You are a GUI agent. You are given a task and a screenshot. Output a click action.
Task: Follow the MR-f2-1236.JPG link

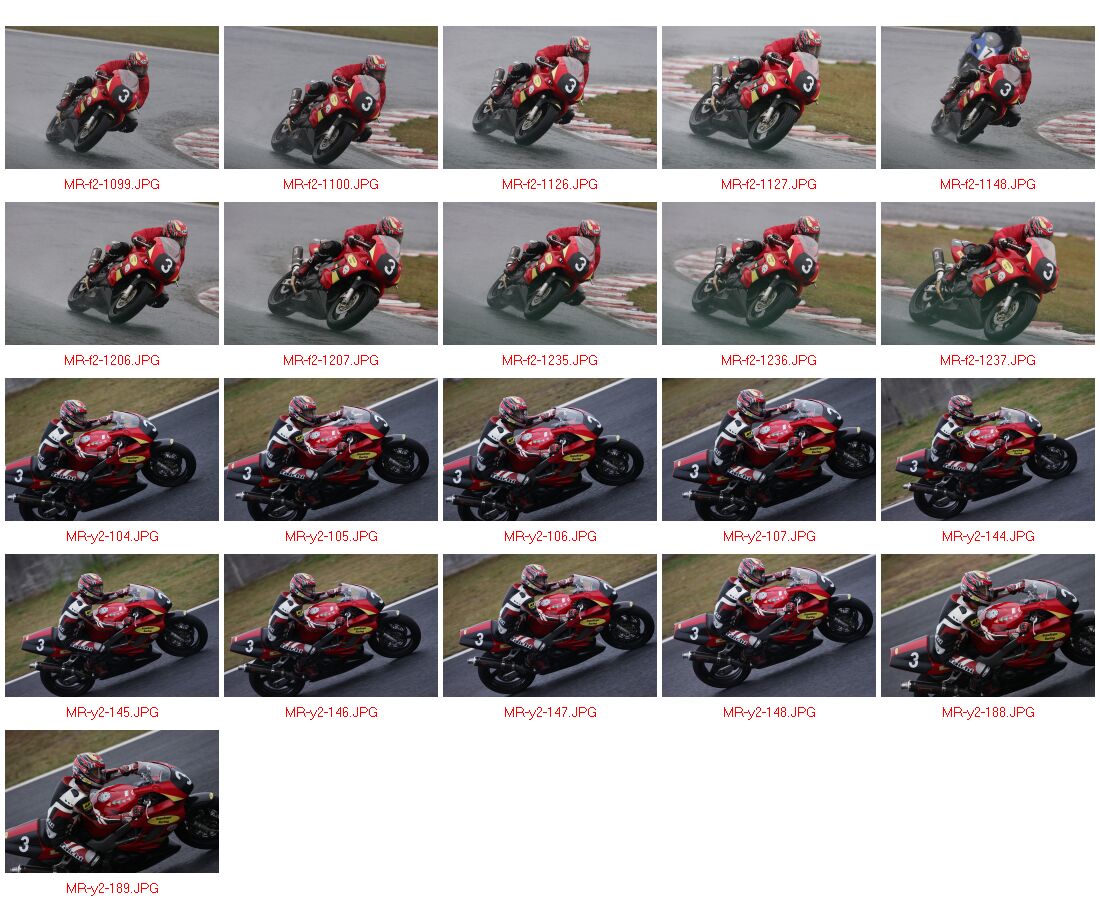point(768,361)
